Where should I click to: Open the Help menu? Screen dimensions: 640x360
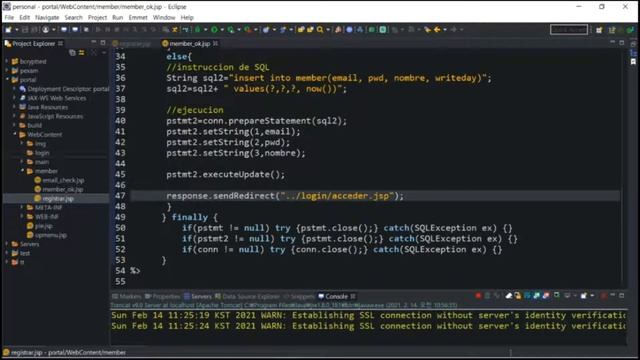tap(187, 18)
